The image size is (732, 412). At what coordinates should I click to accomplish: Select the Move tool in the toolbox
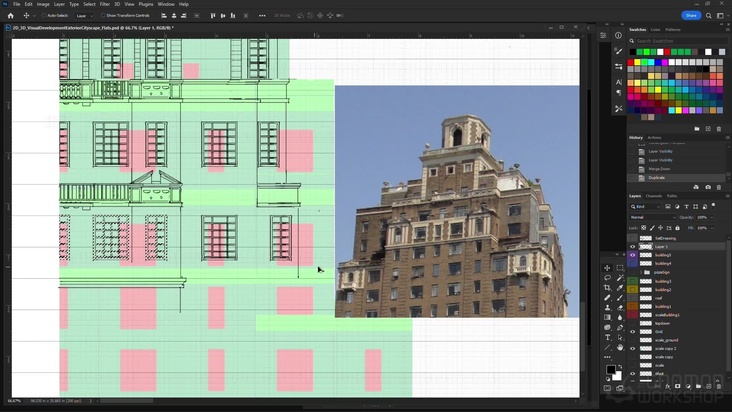(x=607, y=268)
